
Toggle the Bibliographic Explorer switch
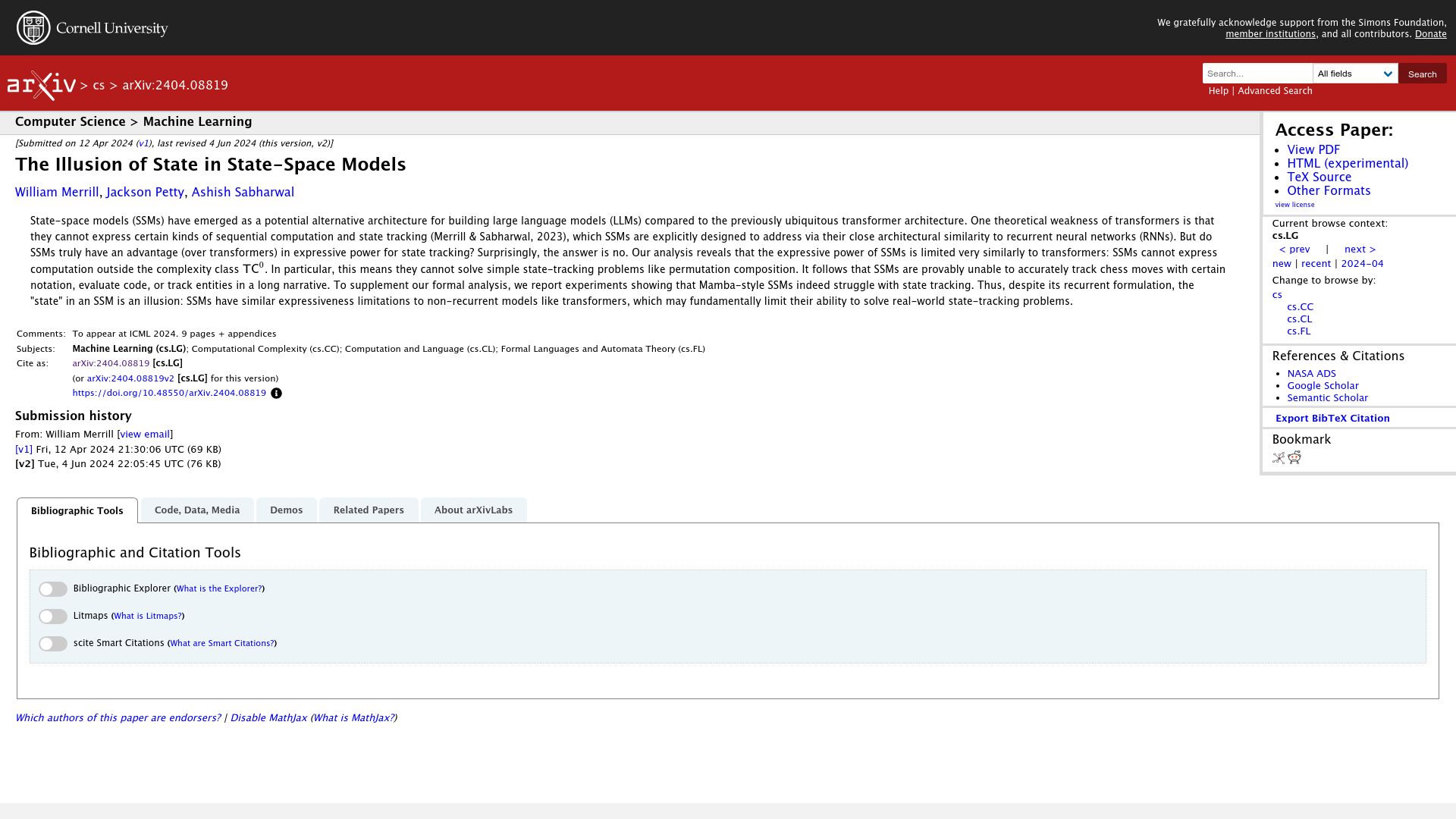(x=53, y=589)
